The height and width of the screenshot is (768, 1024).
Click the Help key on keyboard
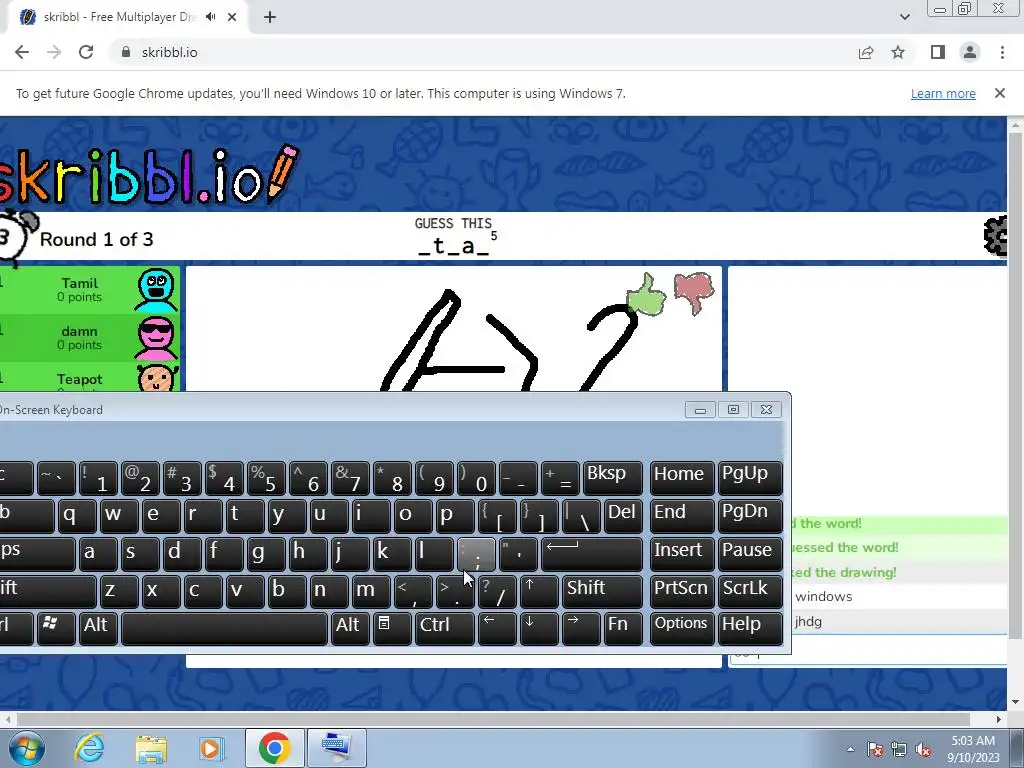point(750,628)
